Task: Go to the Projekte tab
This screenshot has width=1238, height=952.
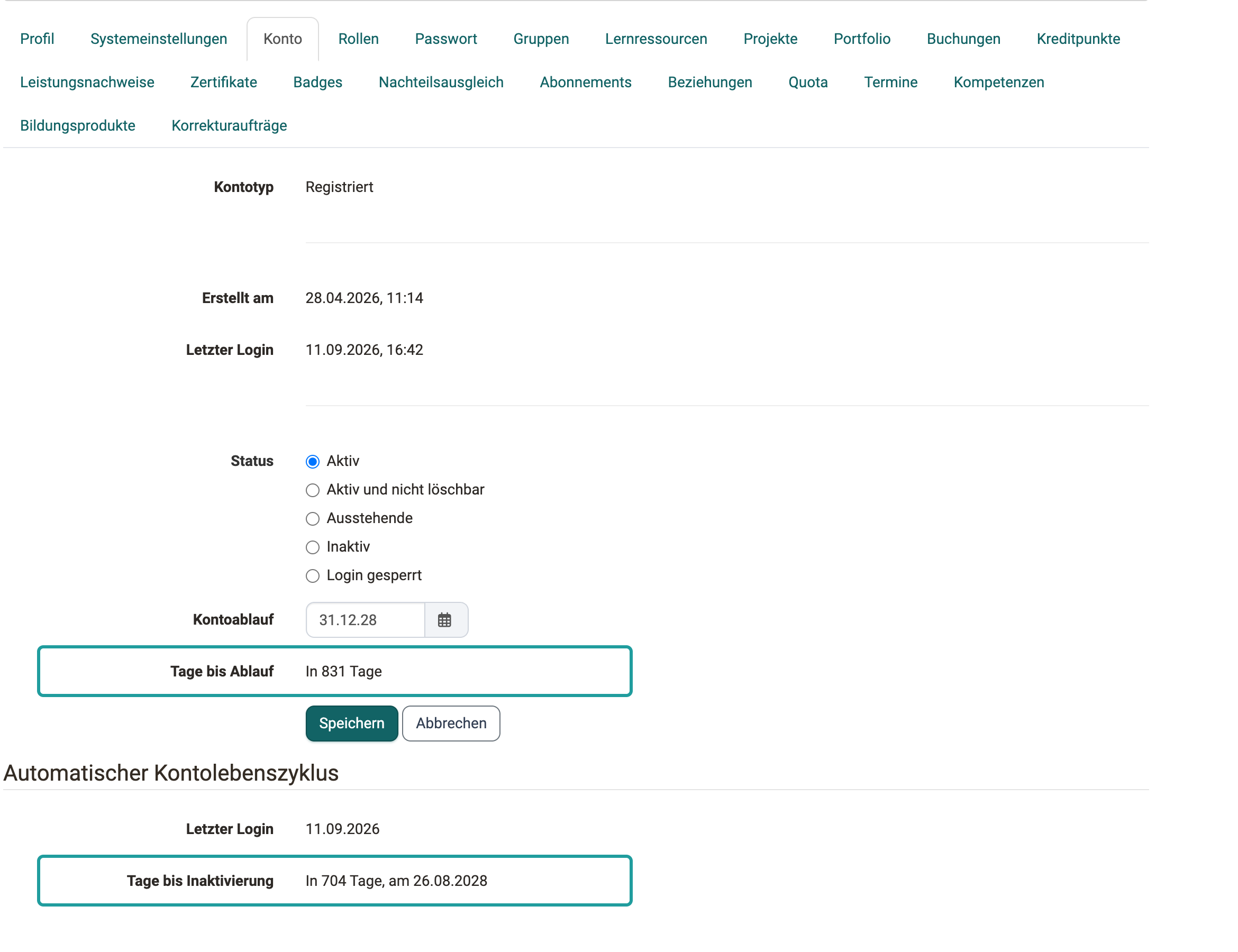Action: [x=770, y=39]
